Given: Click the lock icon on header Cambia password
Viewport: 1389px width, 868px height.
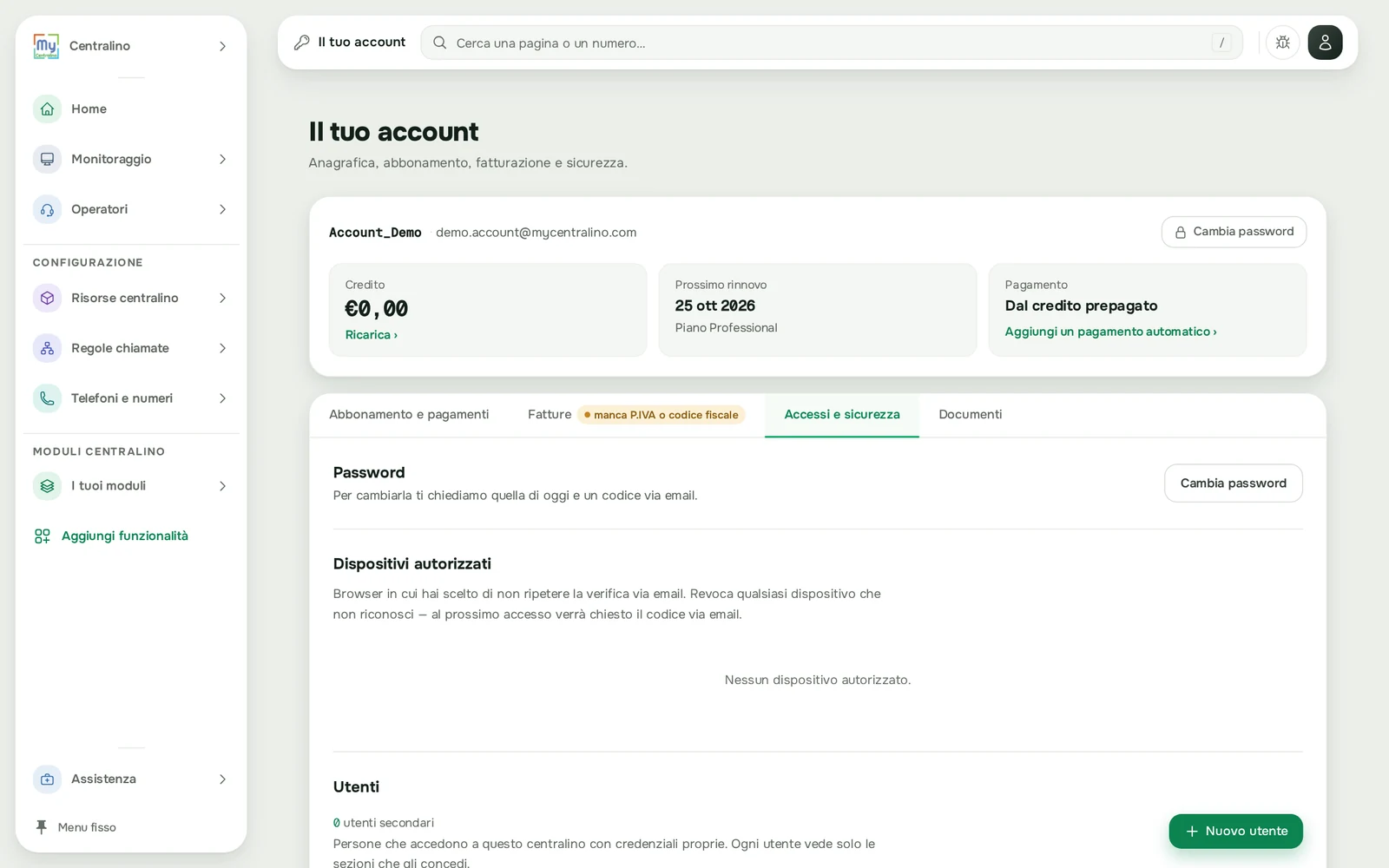Looking at the screenshot, I should [x=1180, y=233].
